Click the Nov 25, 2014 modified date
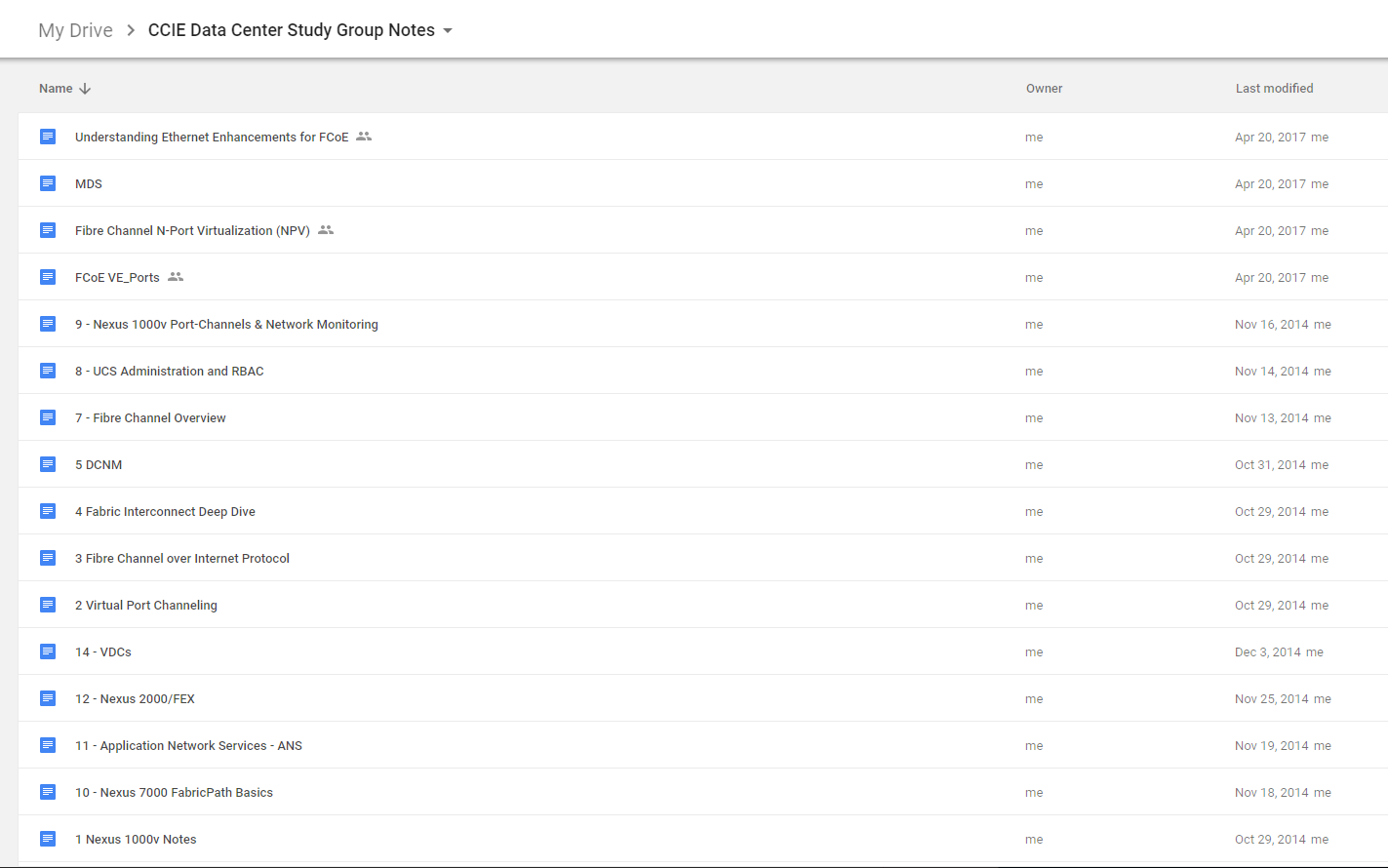Viewport: 1388px width, 868px height. click(x=1272, y=699)
